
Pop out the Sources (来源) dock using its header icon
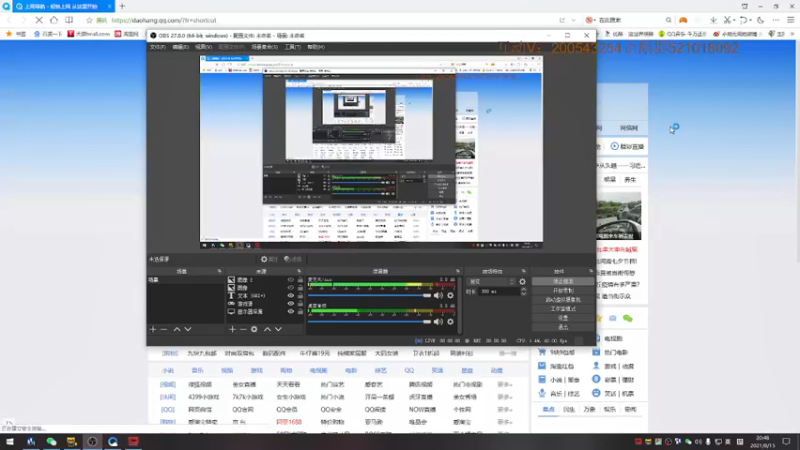coord(299,271)
